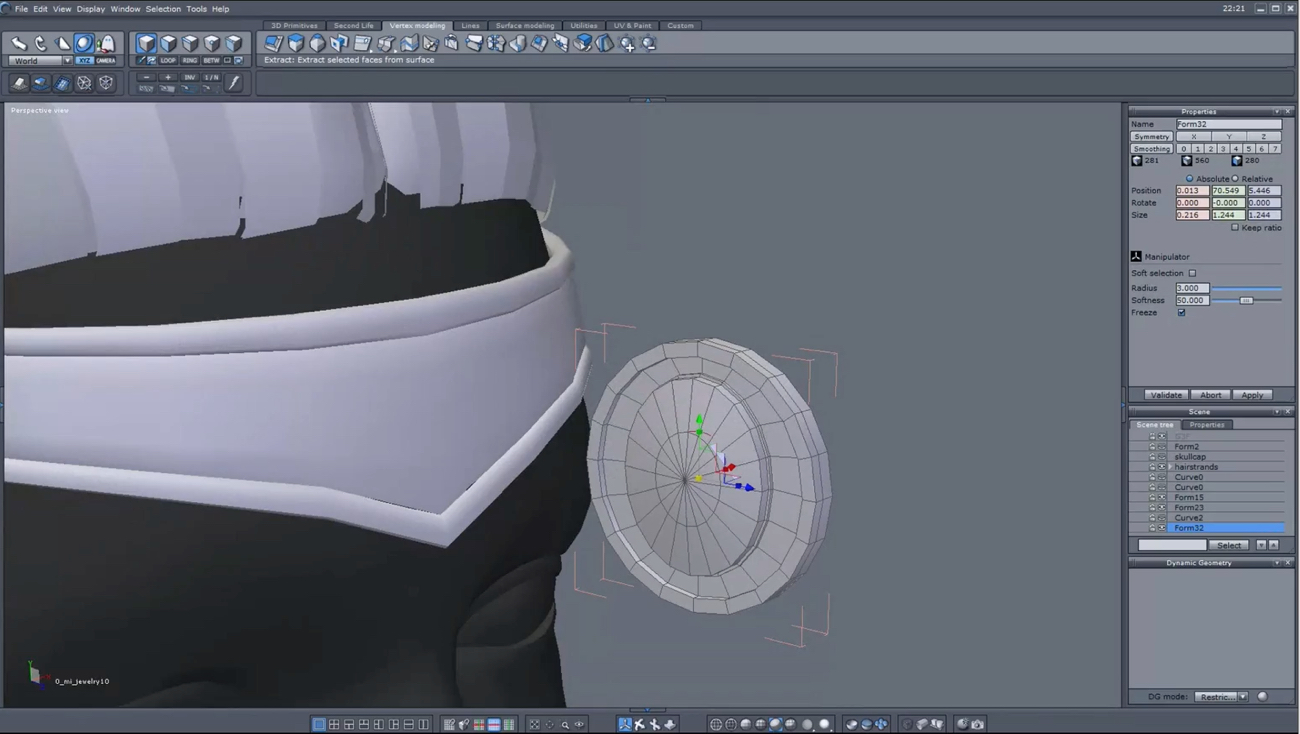Select the Relative radio button
Viewport: 1300px width, 734px height.
(x=1235, y=179)
